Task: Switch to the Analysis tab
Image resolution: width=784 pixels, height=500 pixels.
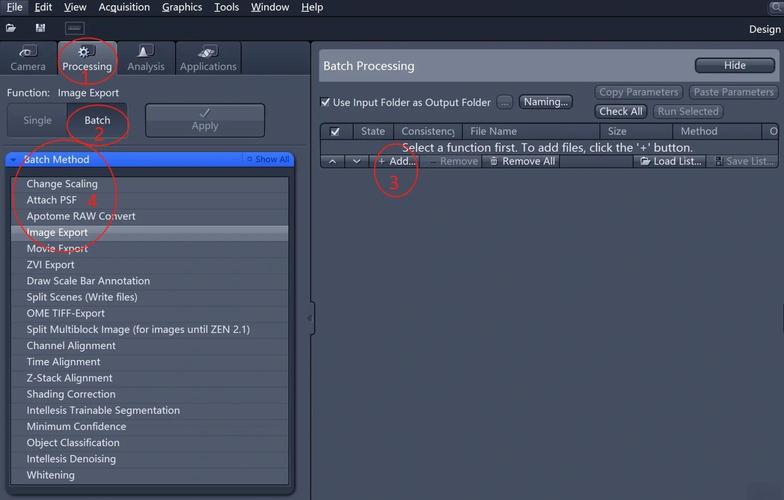Action: (146, 58)
